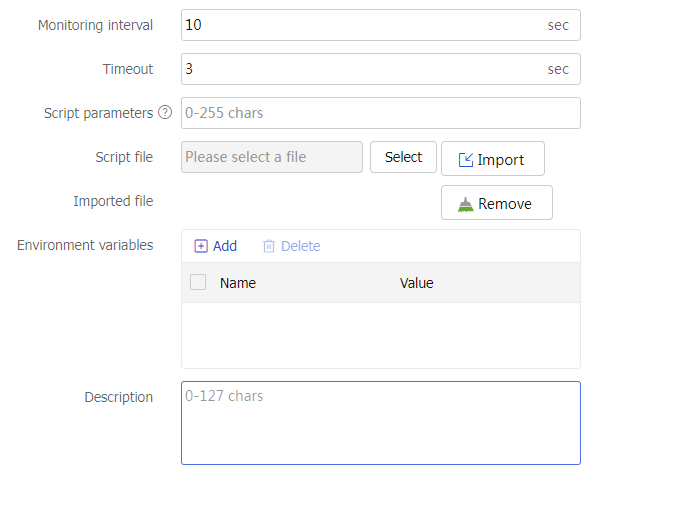
Task: Click the 'sec' unit in the Timeout field
Action: coord(558,69)
